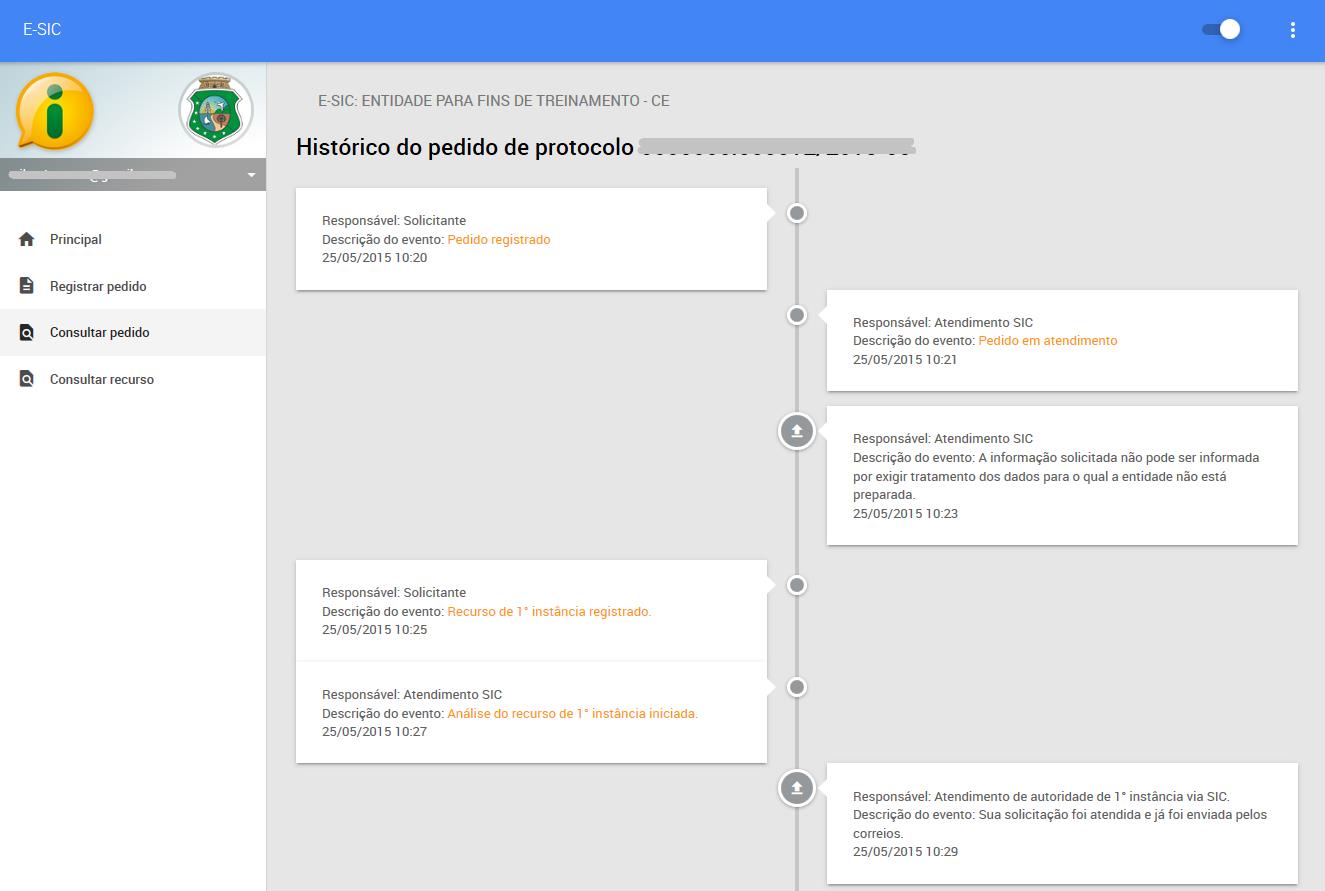Open Registrar pedido in the sidebar
The height and width of the screenshot is (891, 1325).
[133, 286]
